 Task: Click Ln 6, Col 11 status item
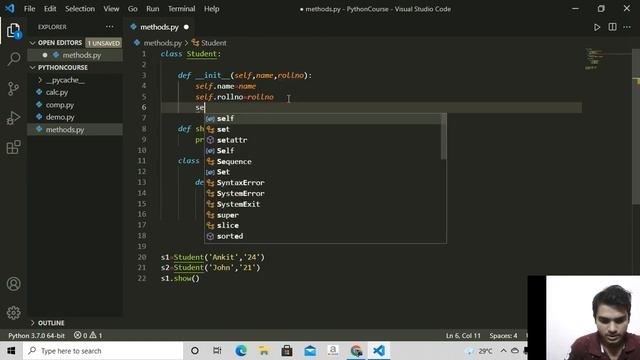pos(463,336)
